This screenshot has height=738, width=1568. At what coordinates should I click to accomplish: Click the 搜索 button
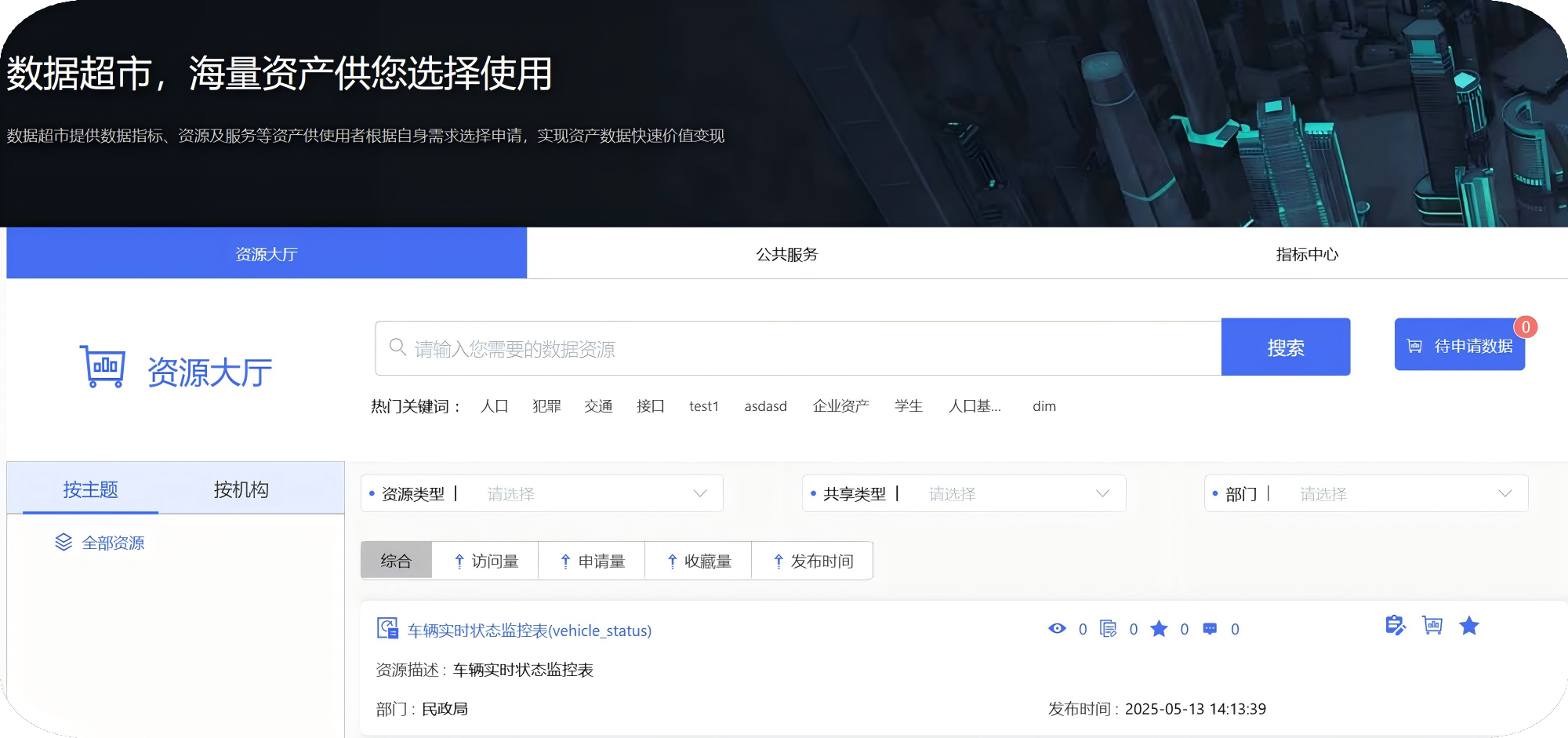(1285, 347)
